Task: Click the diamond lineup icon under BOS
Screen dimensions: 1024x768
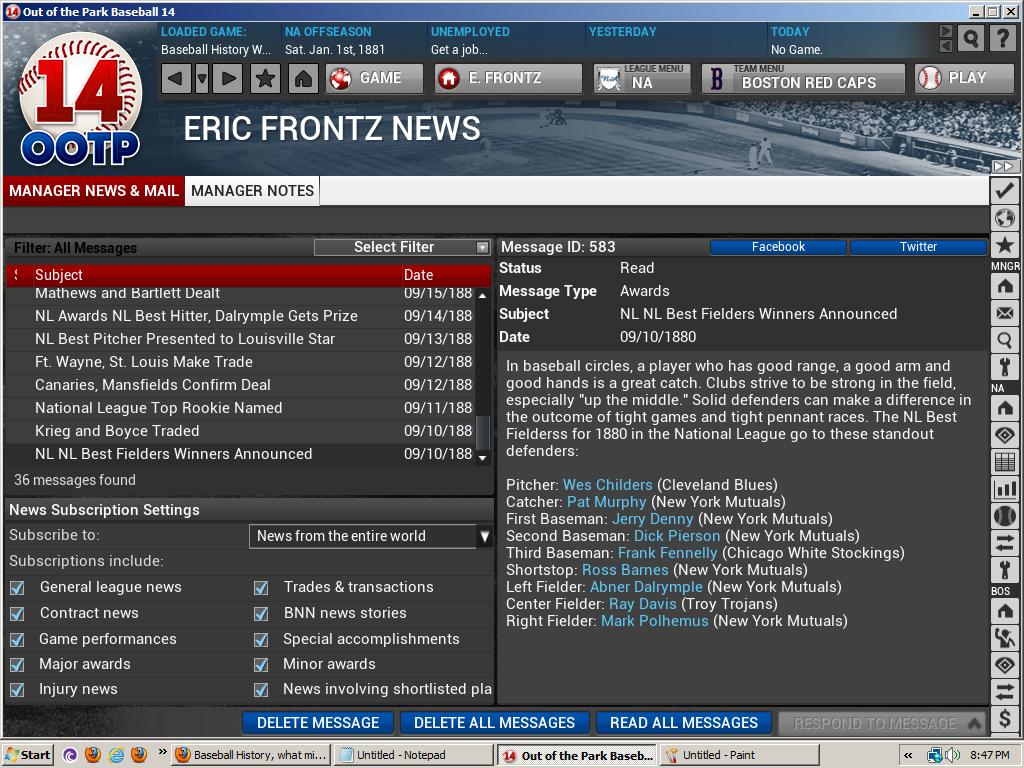Action: coord(1004,665)
